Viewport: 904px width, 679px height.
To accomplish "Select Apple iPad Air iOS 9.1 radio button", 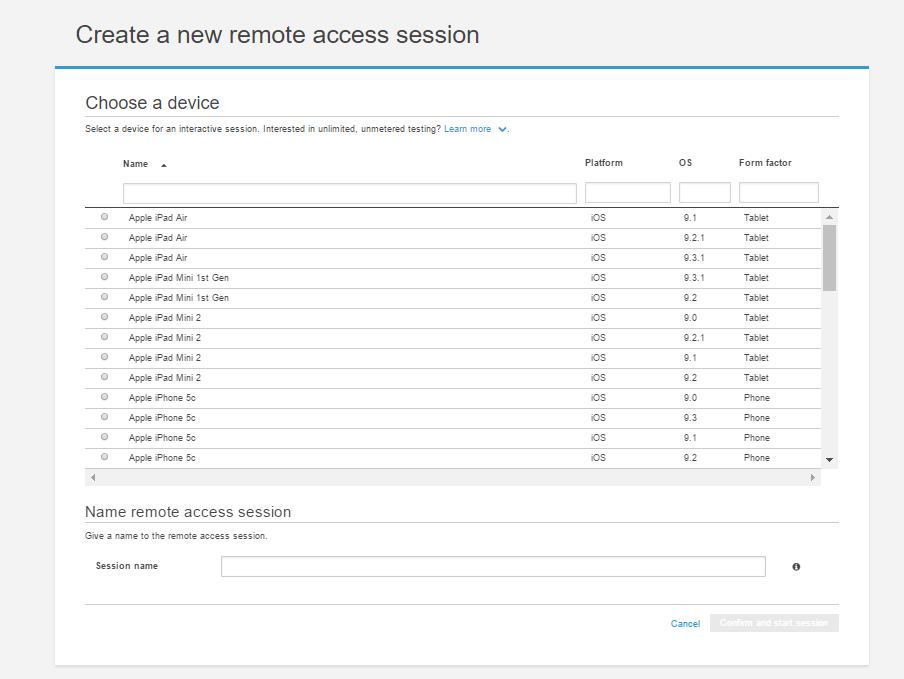I will click(105, 217).
